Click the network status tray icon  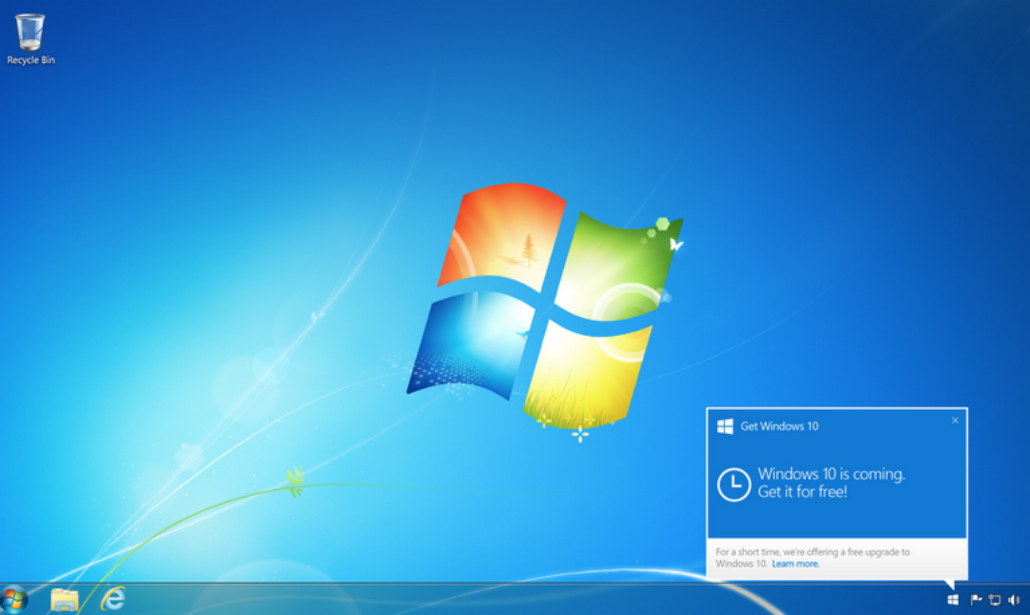[x=995, y=600]
